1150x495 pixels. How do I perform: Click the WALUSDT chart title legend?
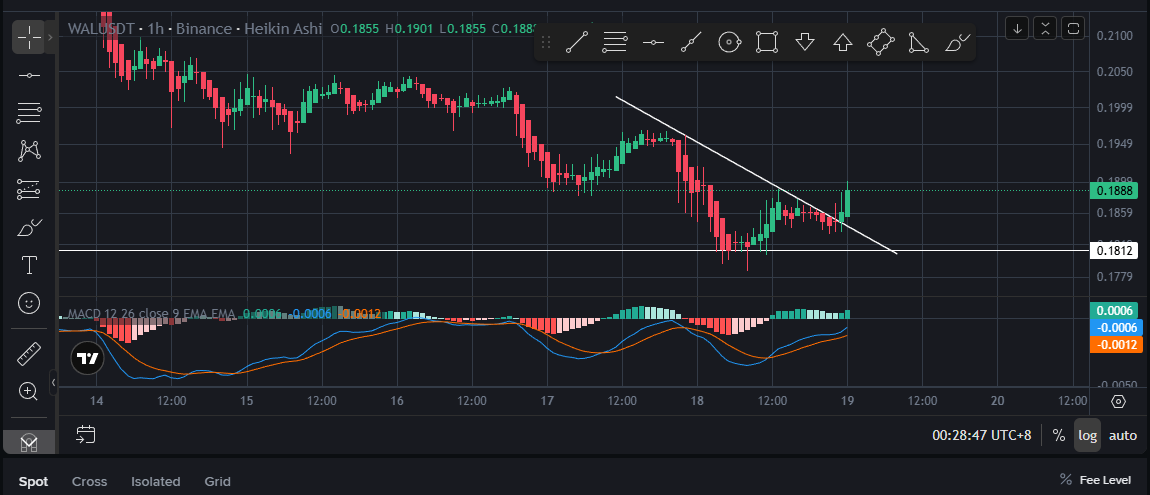coord(194,29)
